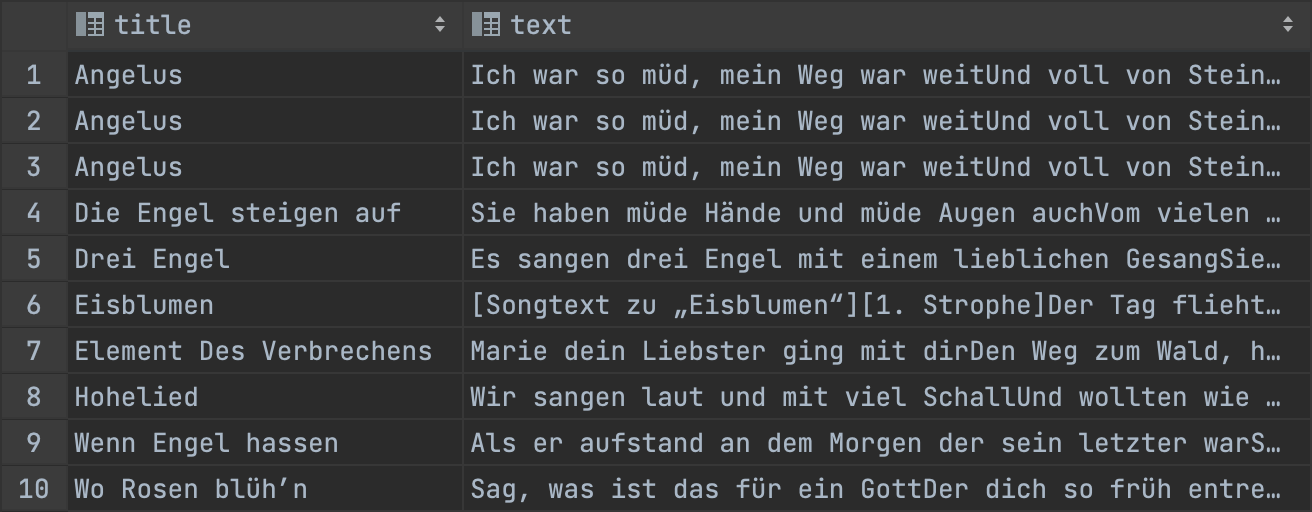The height and width of the screenshot is (512, 1312).
Task: Sort by the title column arrows
Action: coord(440,26)
